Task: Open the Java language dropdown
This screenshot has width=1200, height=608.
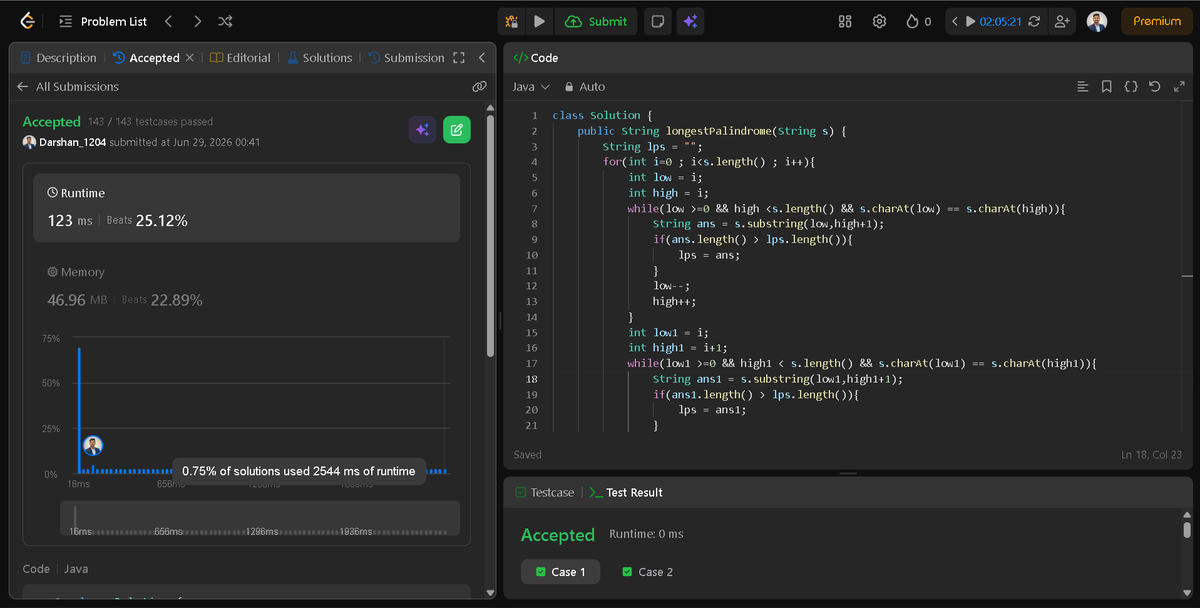Action: [530, 87]
